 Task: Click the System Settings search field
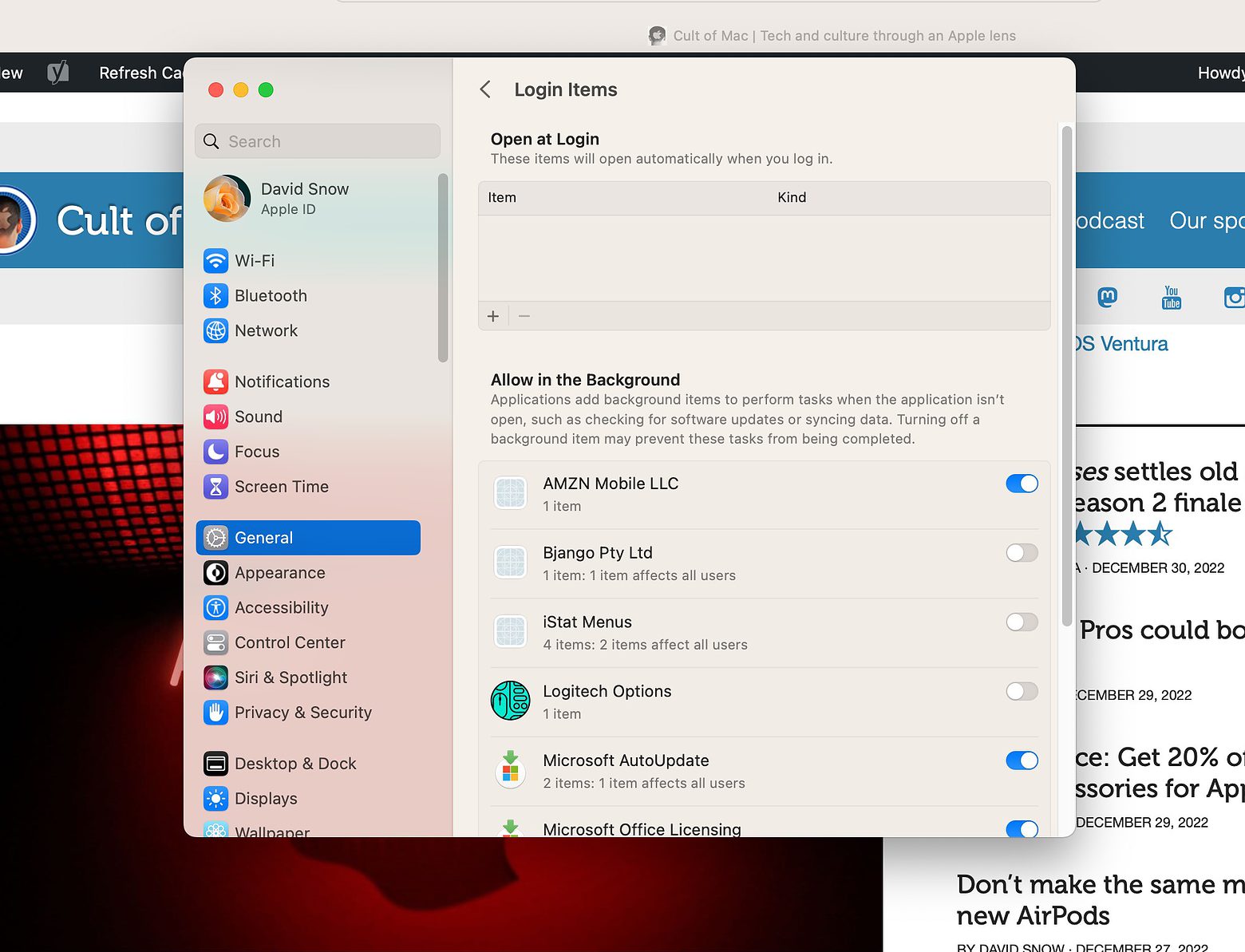coord(317,141)
